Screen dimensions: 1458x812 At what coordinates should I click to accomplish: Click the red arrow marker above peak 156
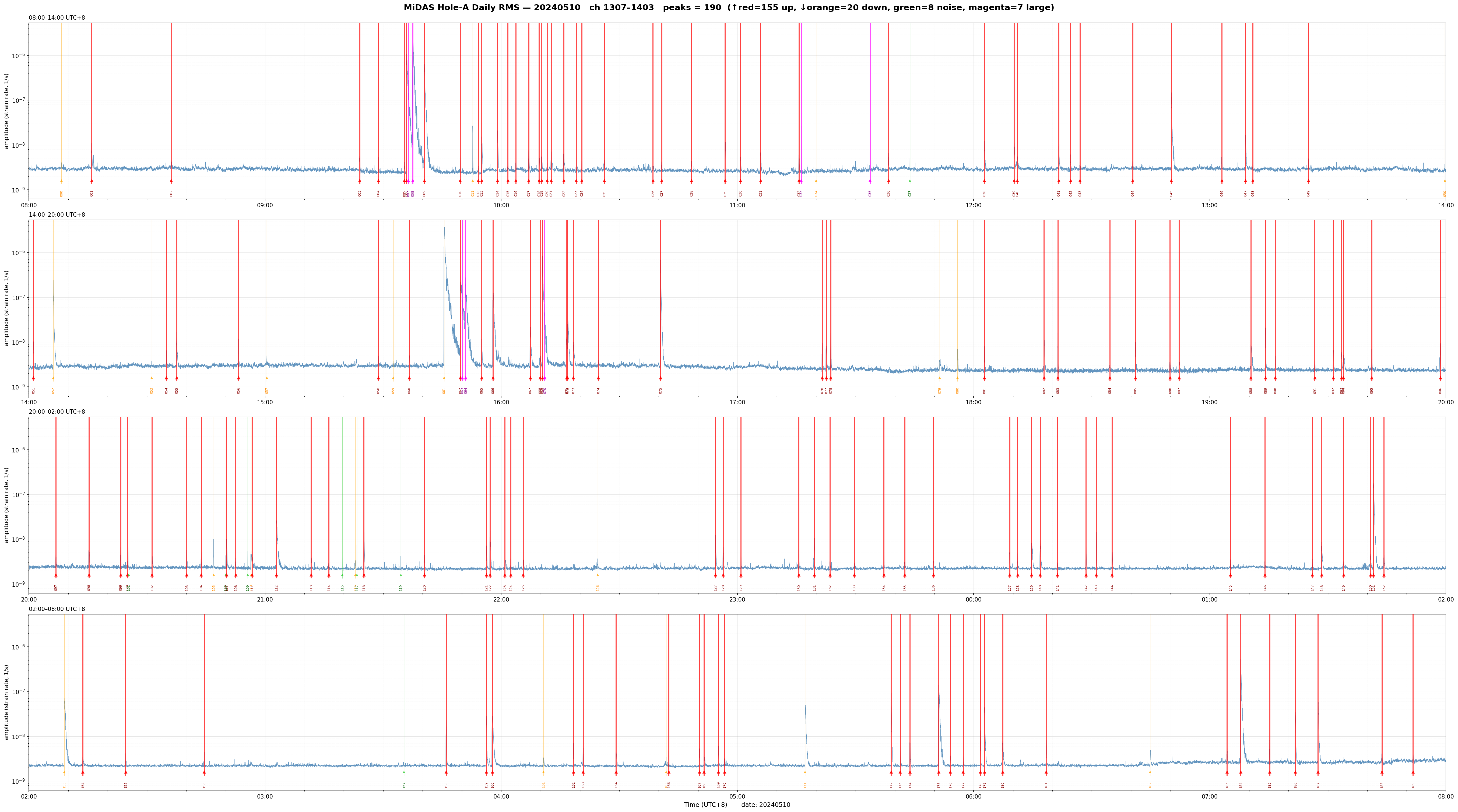(x=204, y=772)
